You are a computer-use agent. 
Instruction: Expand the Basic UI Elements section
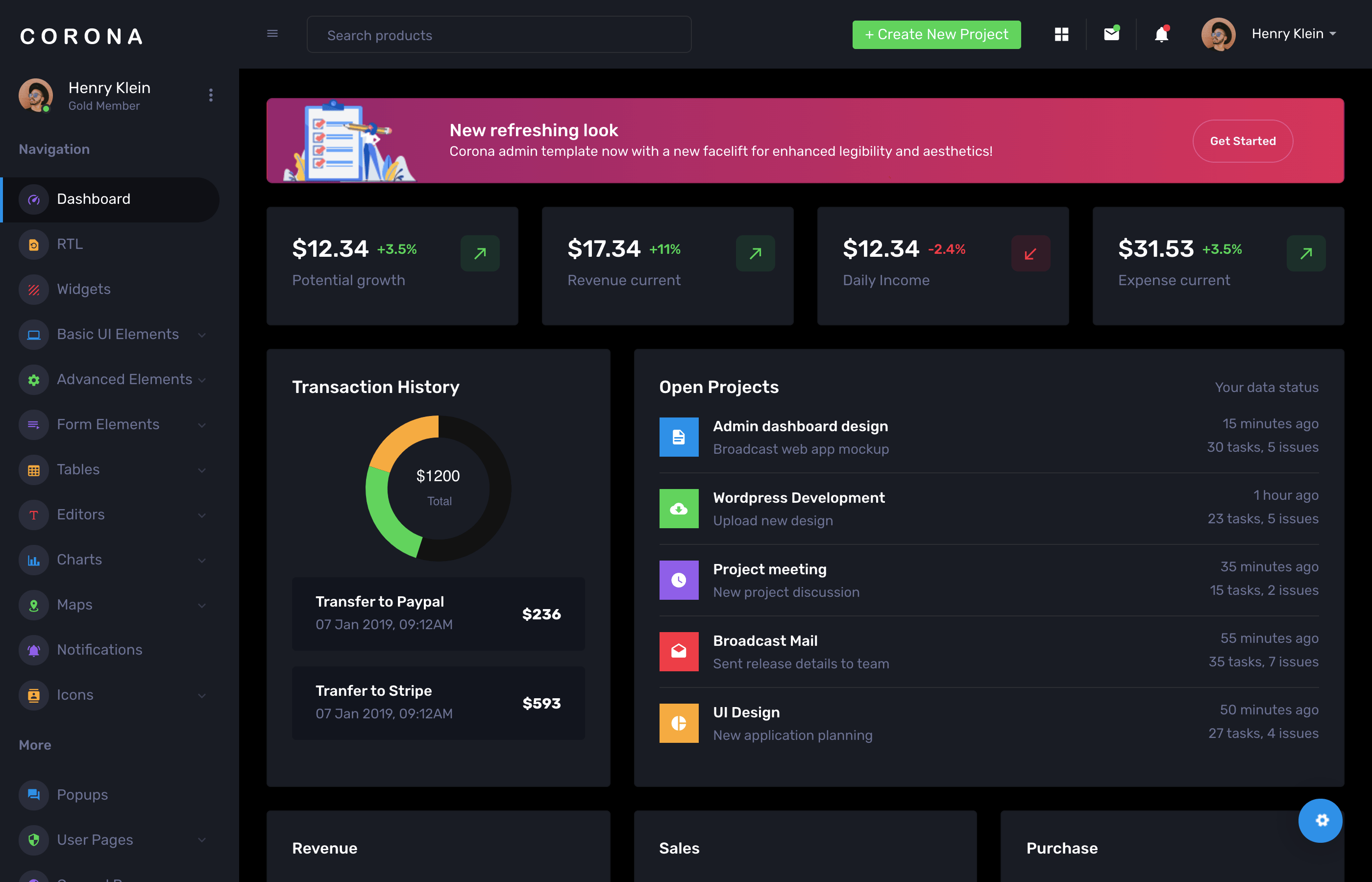pos(118,335)
